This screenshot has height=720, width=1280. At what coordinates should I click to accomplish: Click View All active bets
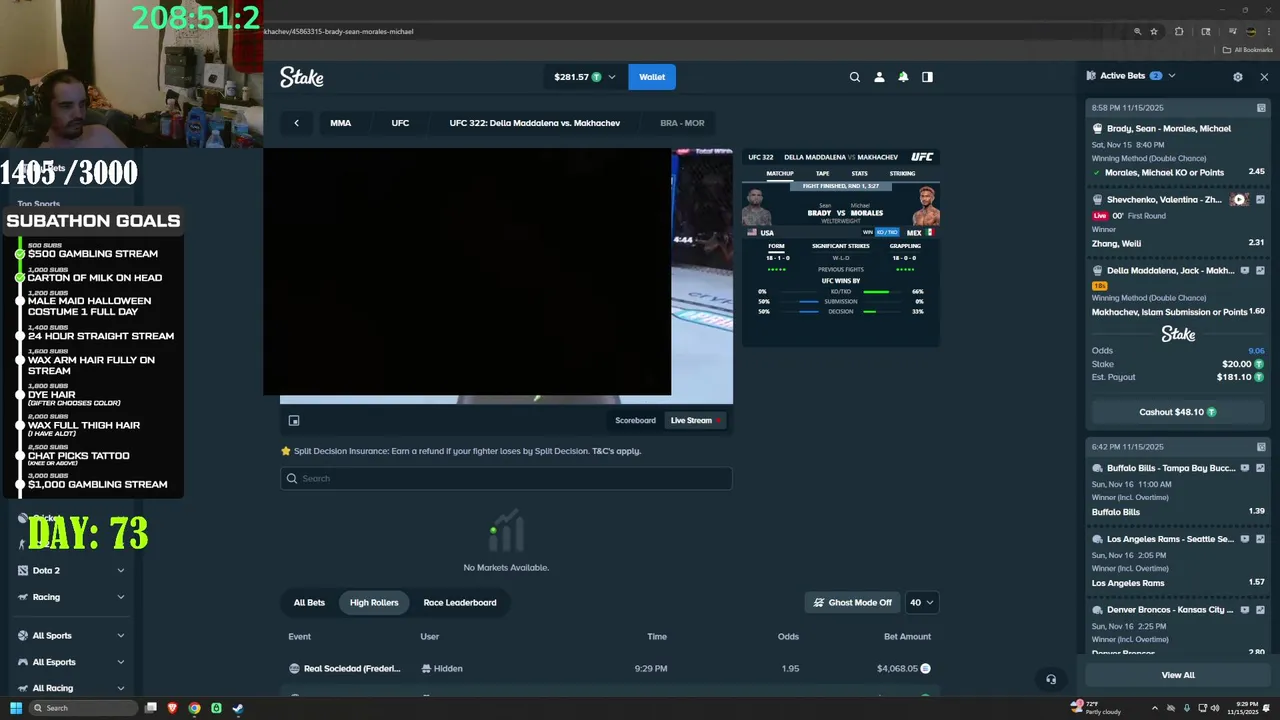(x=1178, y=675)
